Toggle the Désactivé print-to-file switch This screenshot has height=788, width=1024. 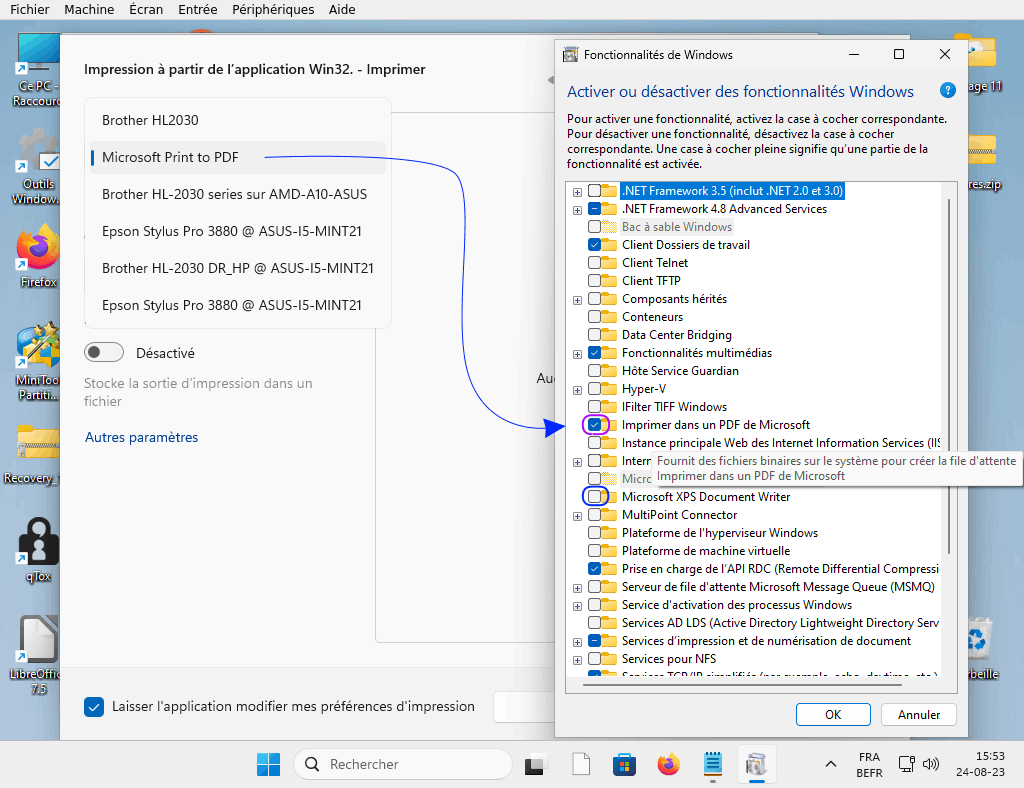click(x=104, y=353)
